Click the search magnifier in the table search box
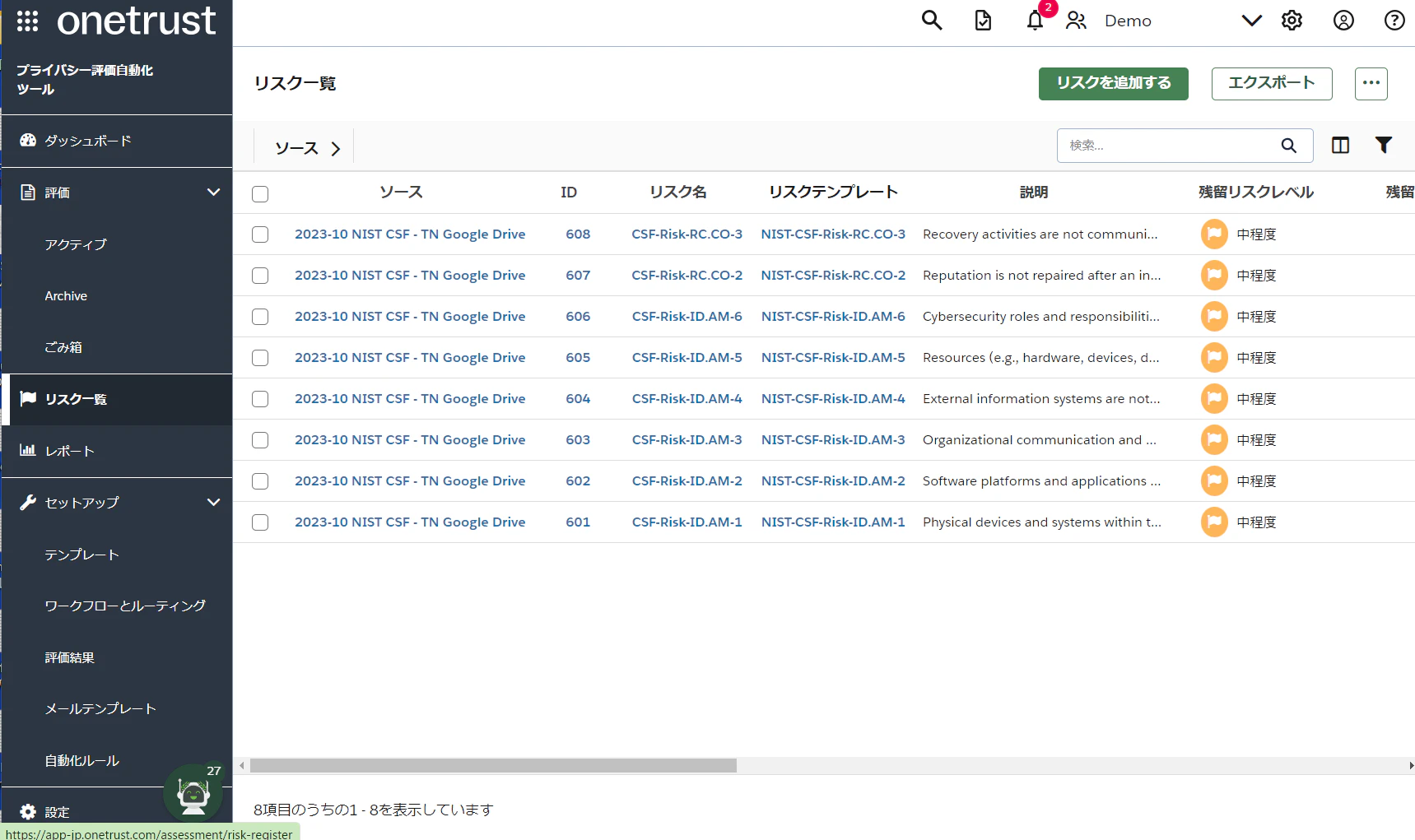 [x=1288, y=146]
